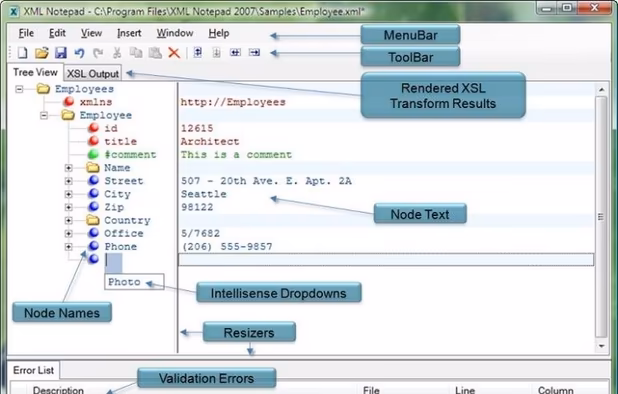Screen dimensions: 618x394
Task: Click the vertical scrollbar thumb
Action: pyautogui.click(x=601, y=217)
